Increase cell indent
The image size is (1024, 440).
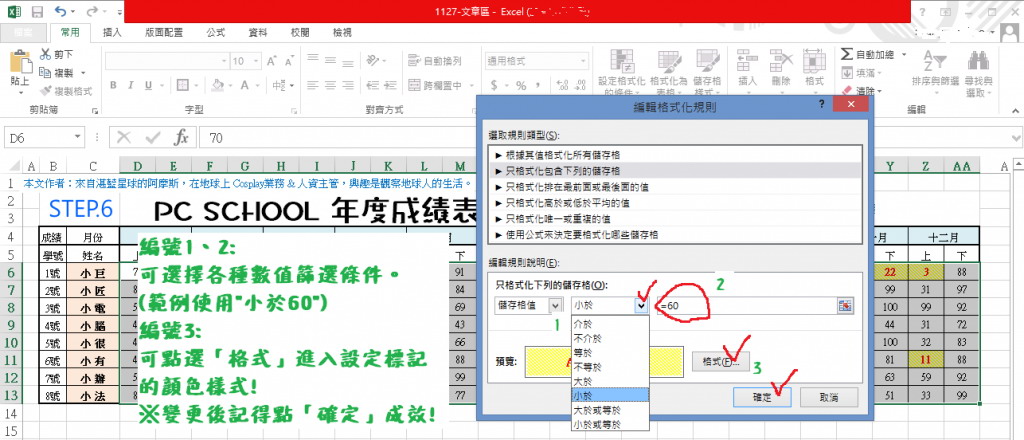click(x=389, y=86)
